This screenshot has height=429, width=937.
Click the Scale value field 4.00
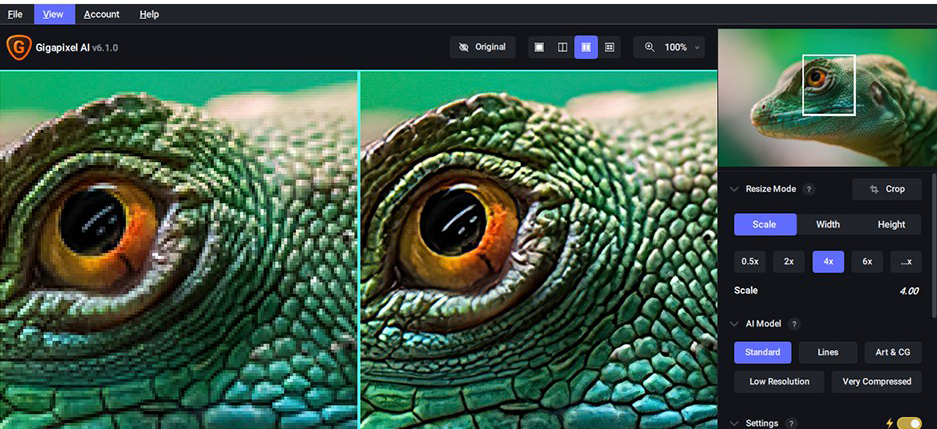pos(909,291)
